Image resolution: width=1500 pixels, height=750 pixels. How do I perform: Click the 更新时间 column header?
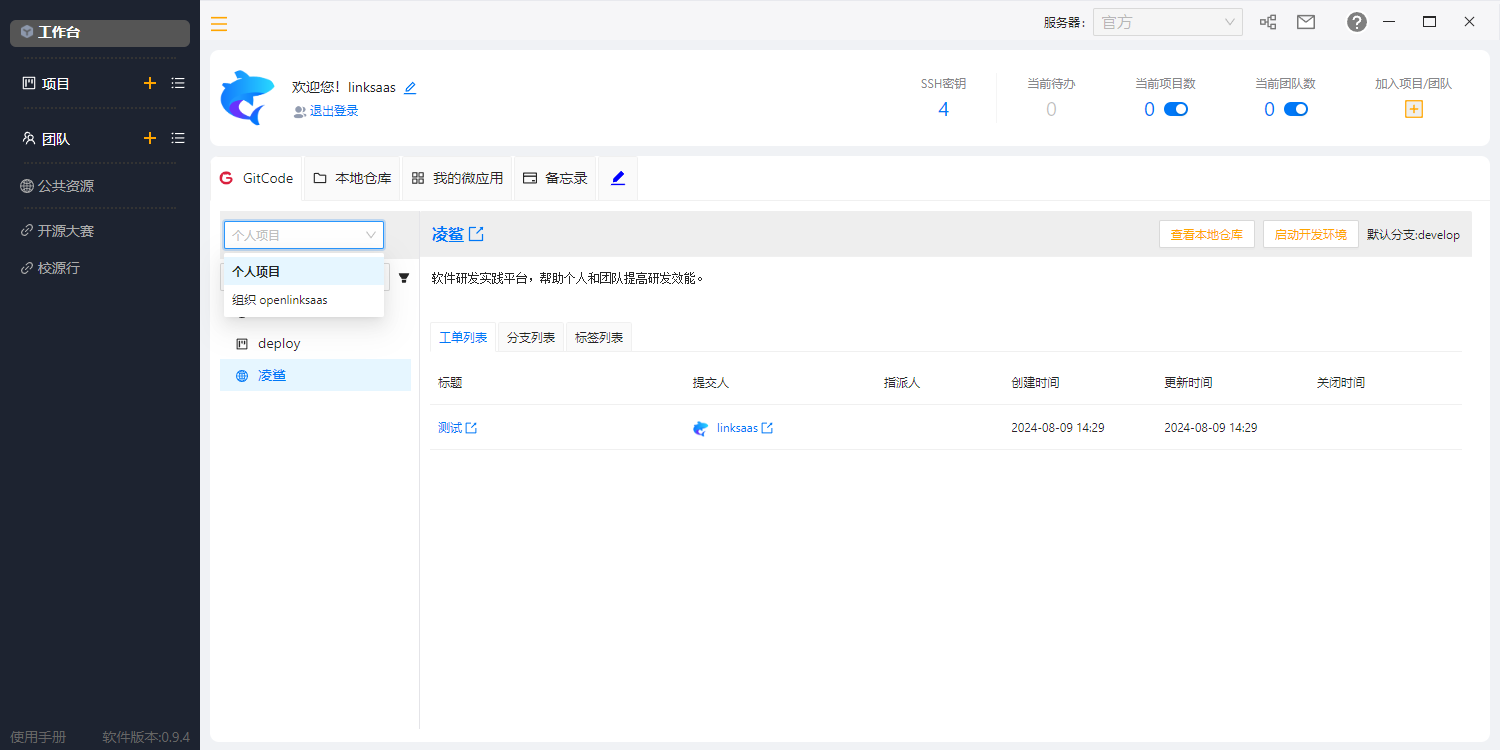click(x=1188, y=383)
